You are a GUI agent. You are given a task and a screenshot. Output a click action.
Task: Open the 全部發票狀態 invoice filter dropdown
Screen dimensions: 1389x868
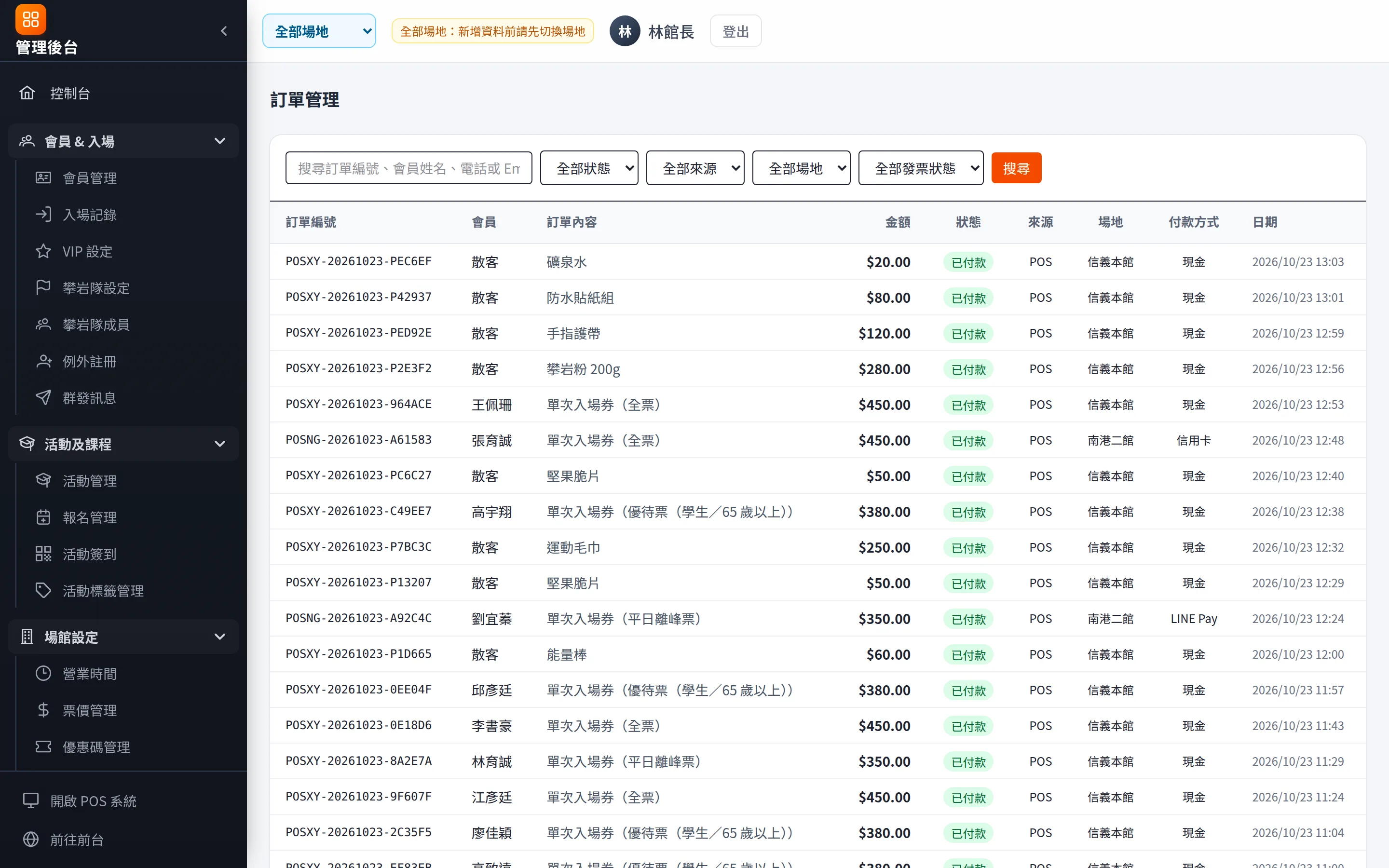[x=921, y=168]
